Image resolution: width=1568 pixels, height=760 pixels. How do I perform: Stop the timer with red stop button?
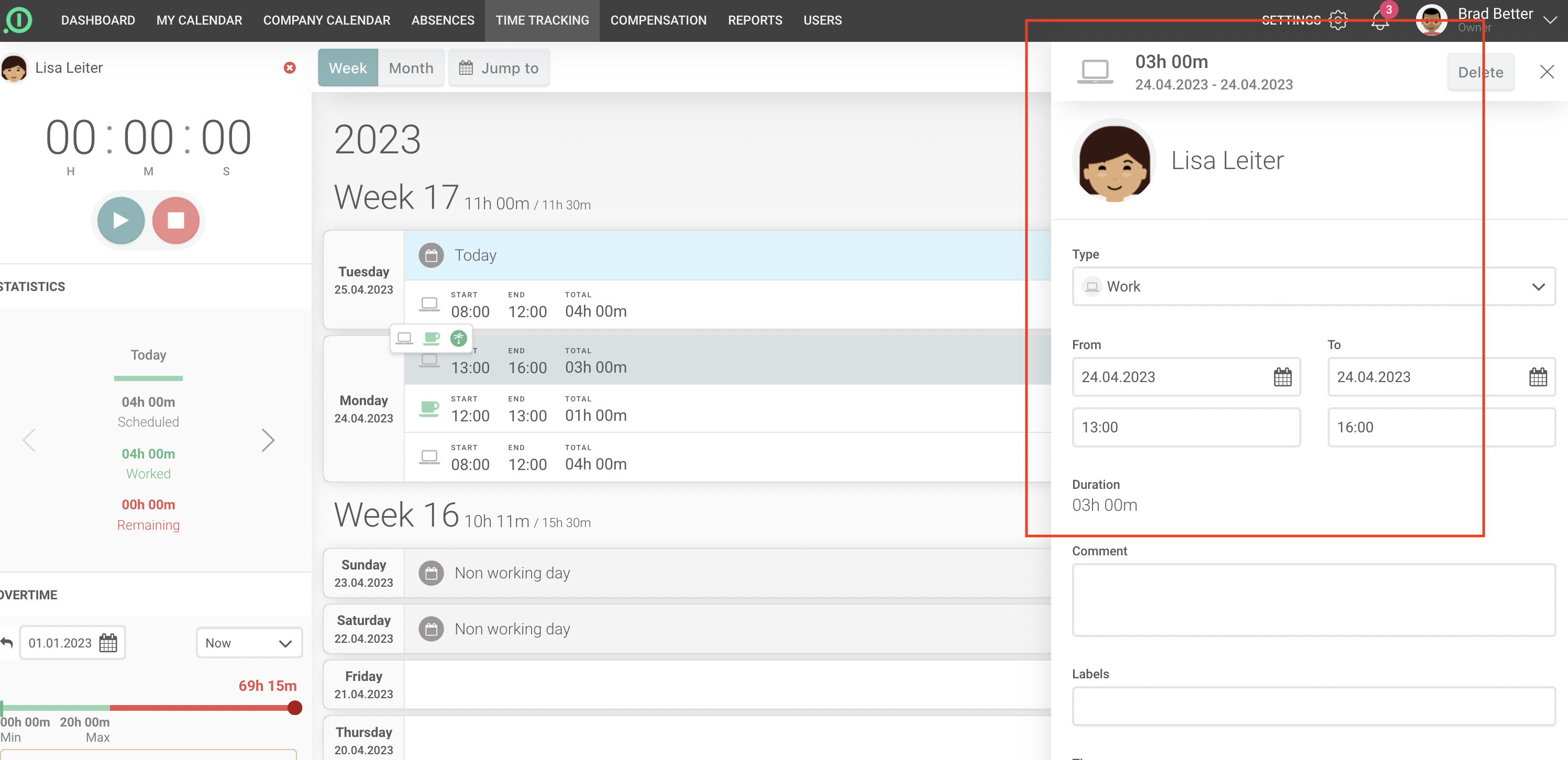click(176, 220)
